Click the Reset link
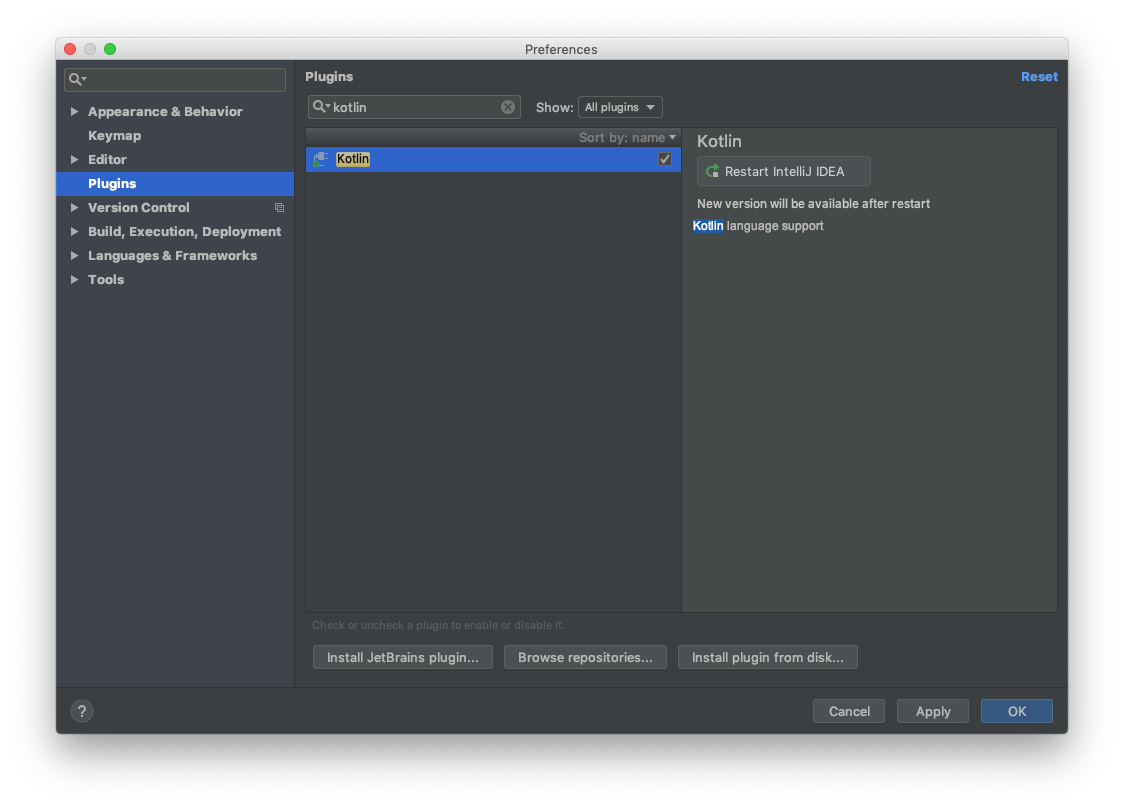Viewport: 1124px width, 808px height. pyautogui.click(x=1039, y=77)
